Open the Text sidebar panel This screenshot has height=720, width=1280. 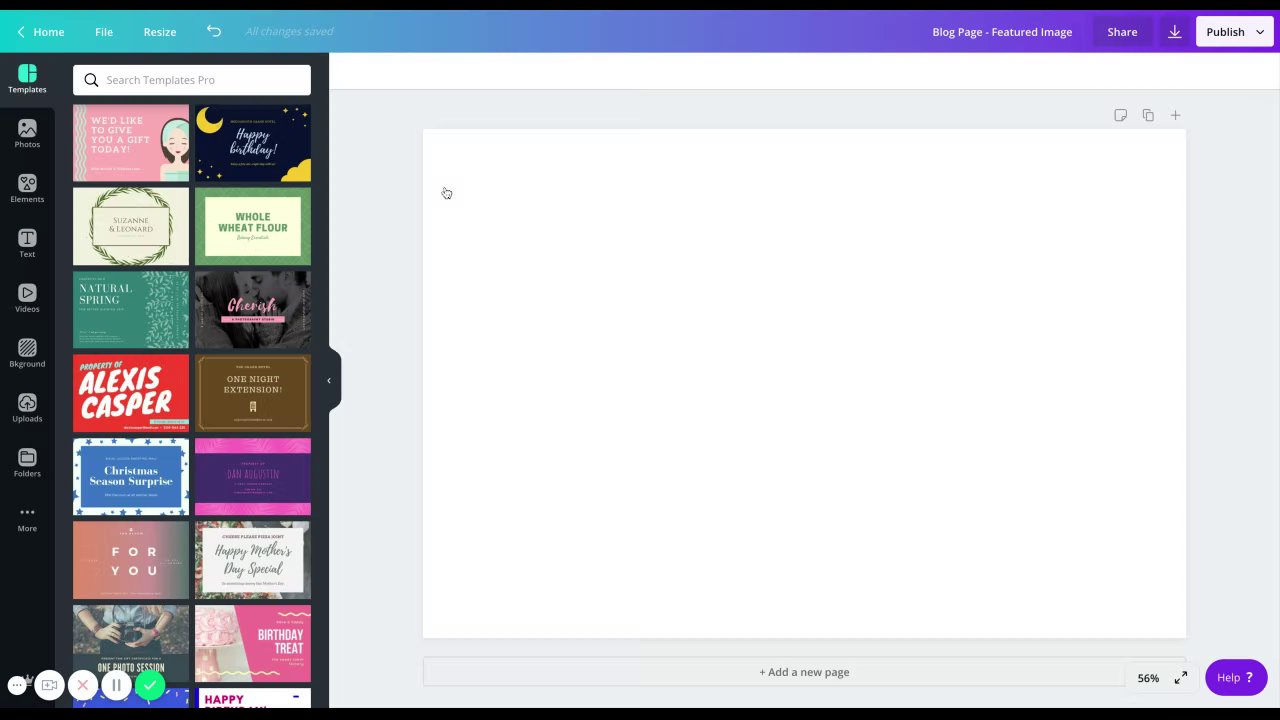(x=27, y=244)
